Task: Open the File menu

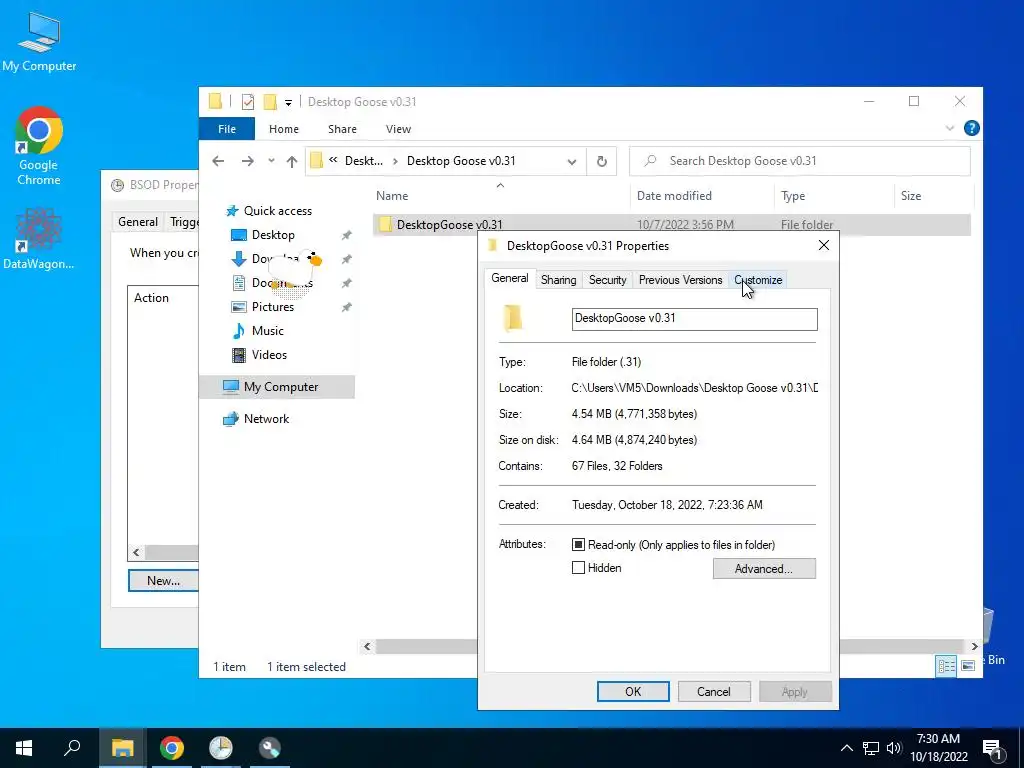Action: [227, 129]
